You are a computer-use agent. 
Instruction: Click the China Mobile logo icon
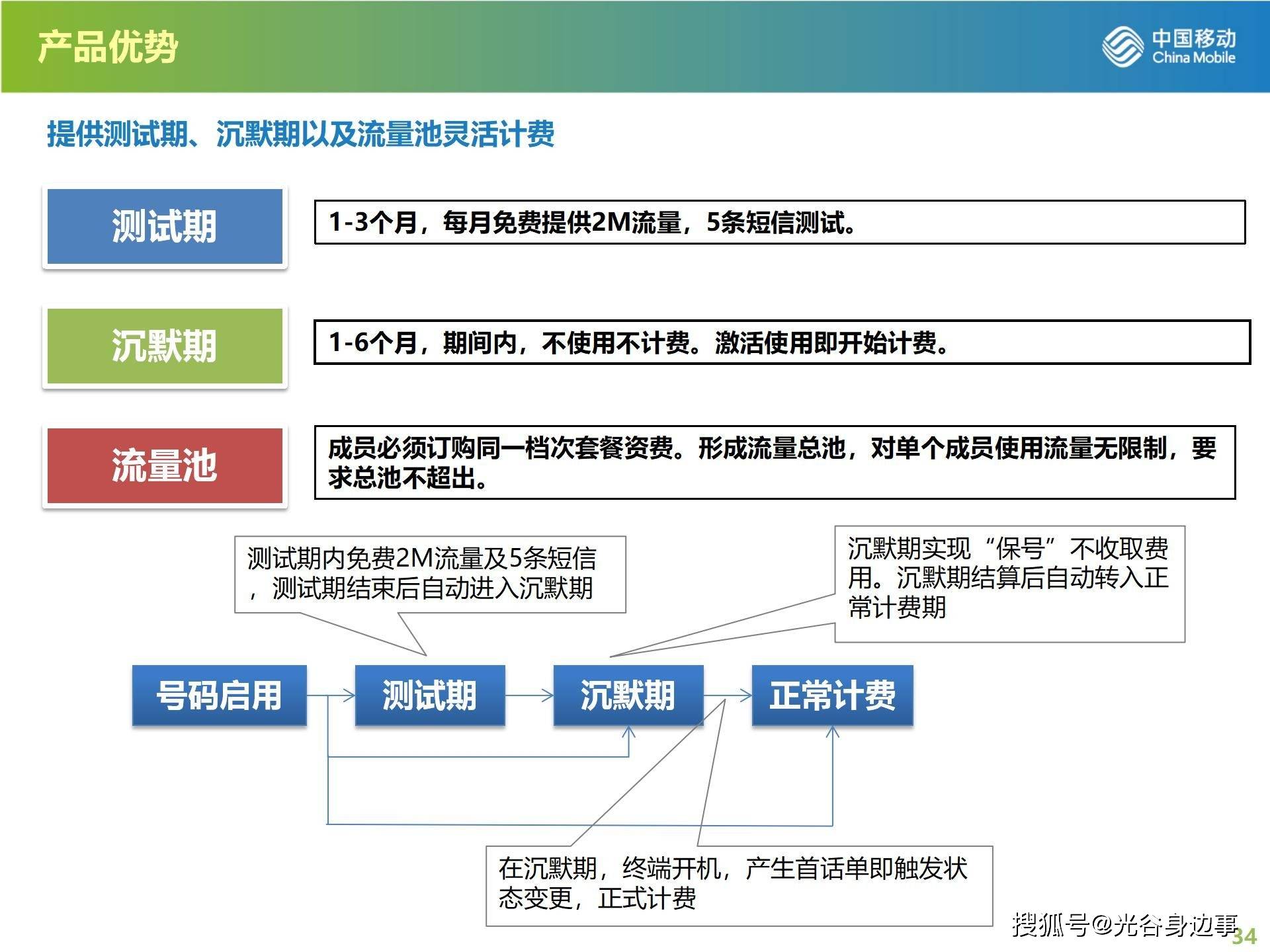[1121, 40]
